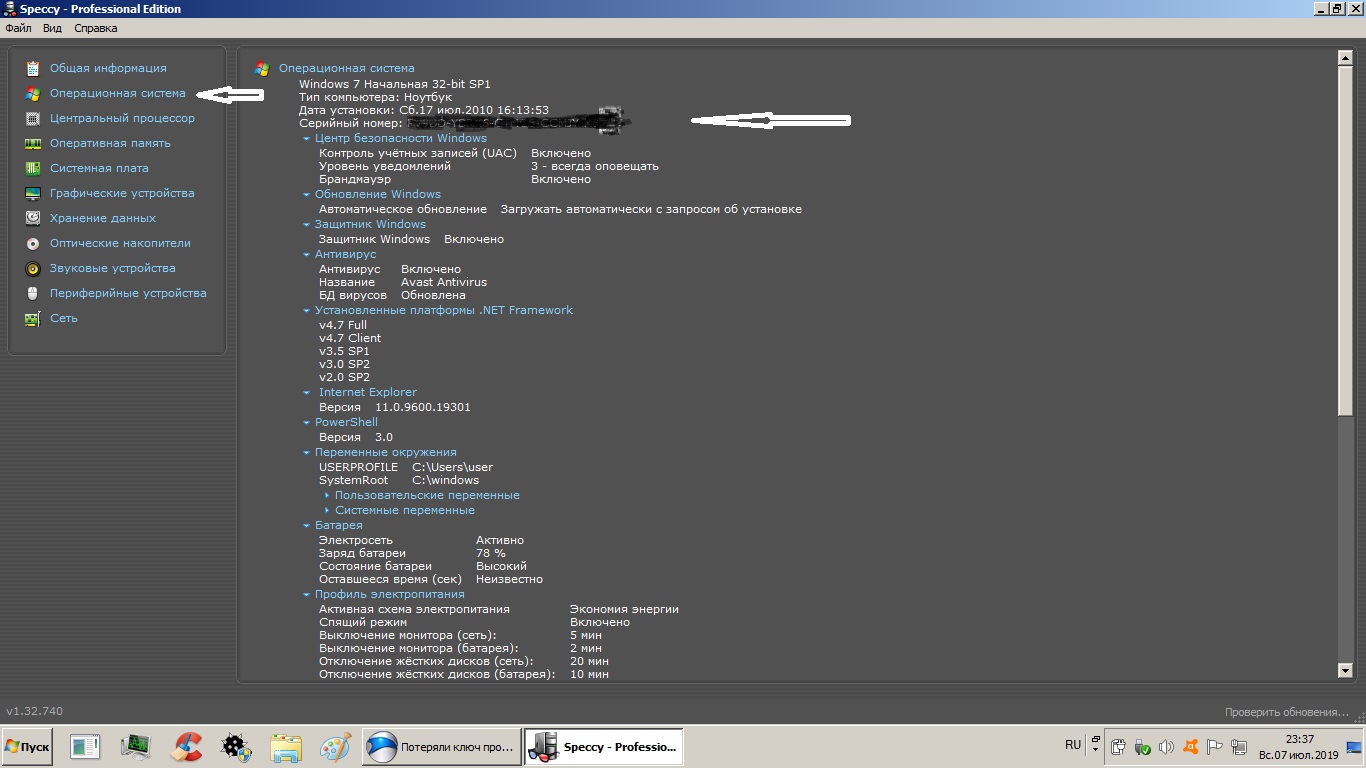Click the volume speaker tray icon

pos(1166,747)
